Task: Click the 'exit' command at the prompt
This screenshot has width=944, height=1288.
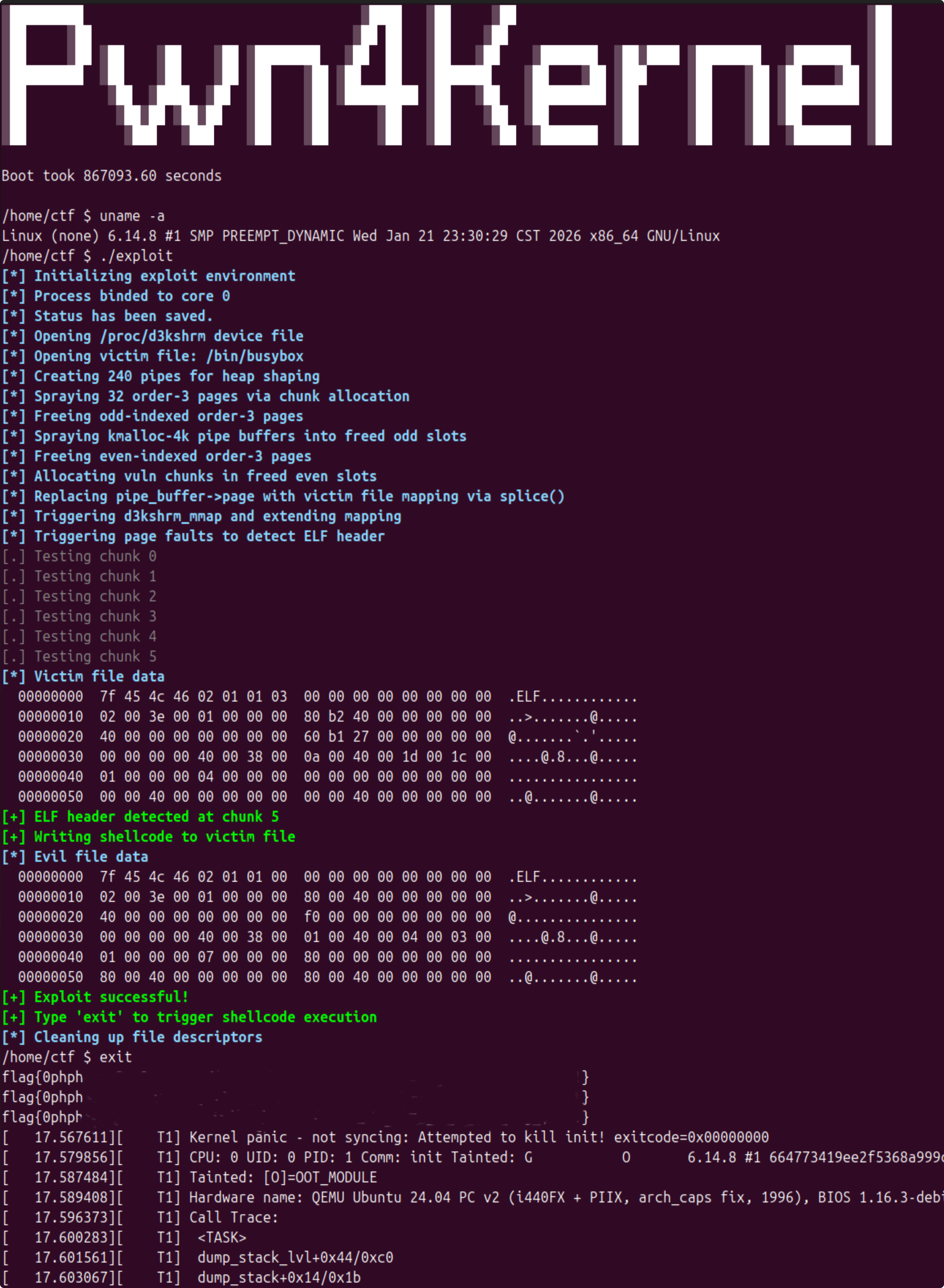Action: click(x=115, y=1057)
